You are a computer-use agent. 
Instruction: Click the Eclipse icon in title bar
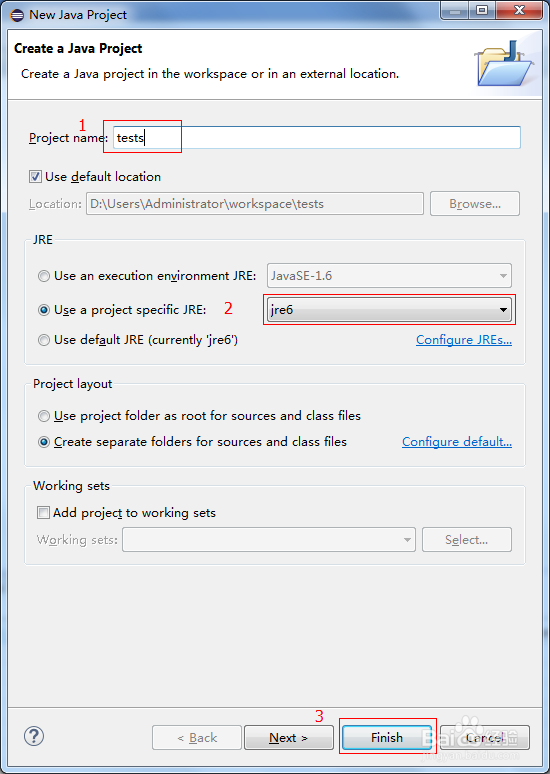coord(17,15)
